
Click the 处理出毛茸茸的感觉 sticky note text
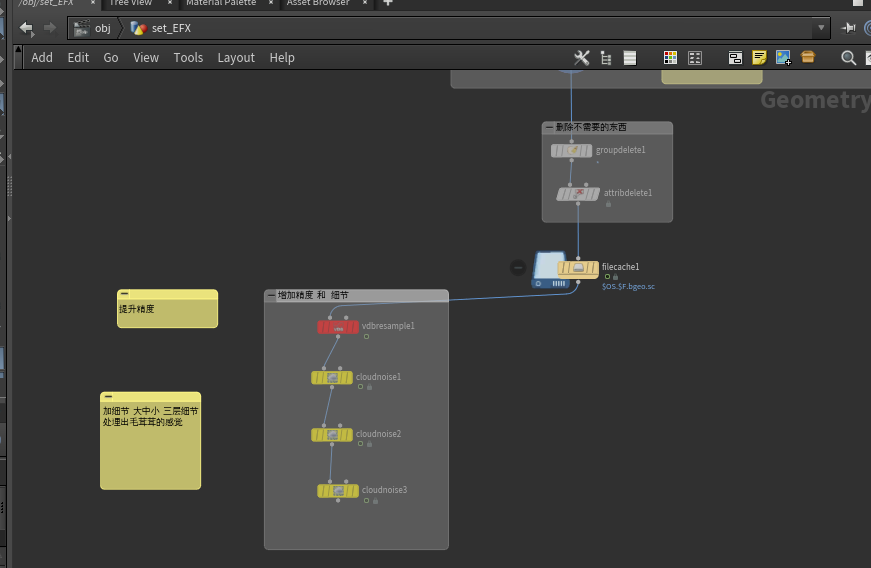coord(143,423)
